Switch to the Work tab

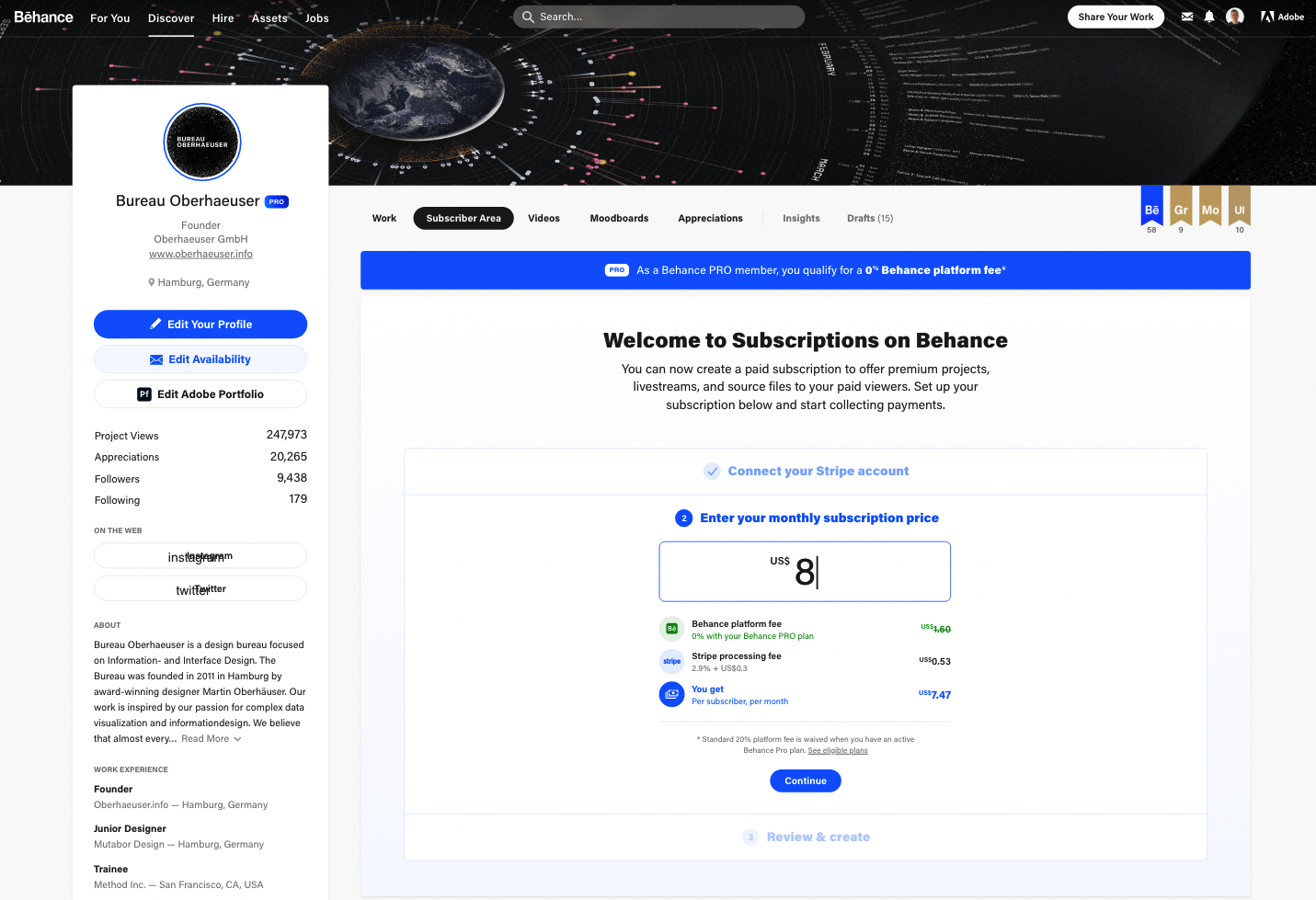384,219
